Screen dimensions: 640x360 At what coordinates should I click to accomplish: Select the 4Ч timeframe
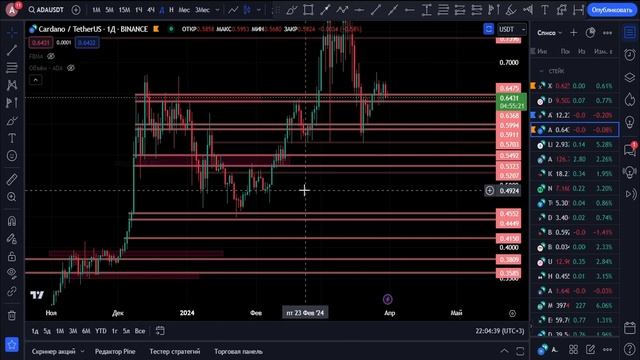tap(151, 10)
